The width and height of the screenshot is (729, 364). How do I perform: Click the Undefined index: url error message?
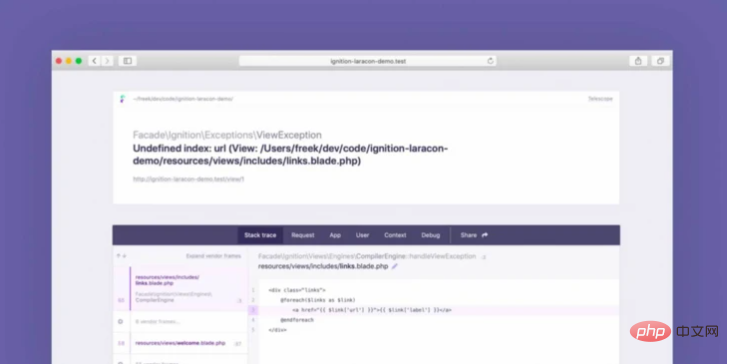tap(291, 155)
